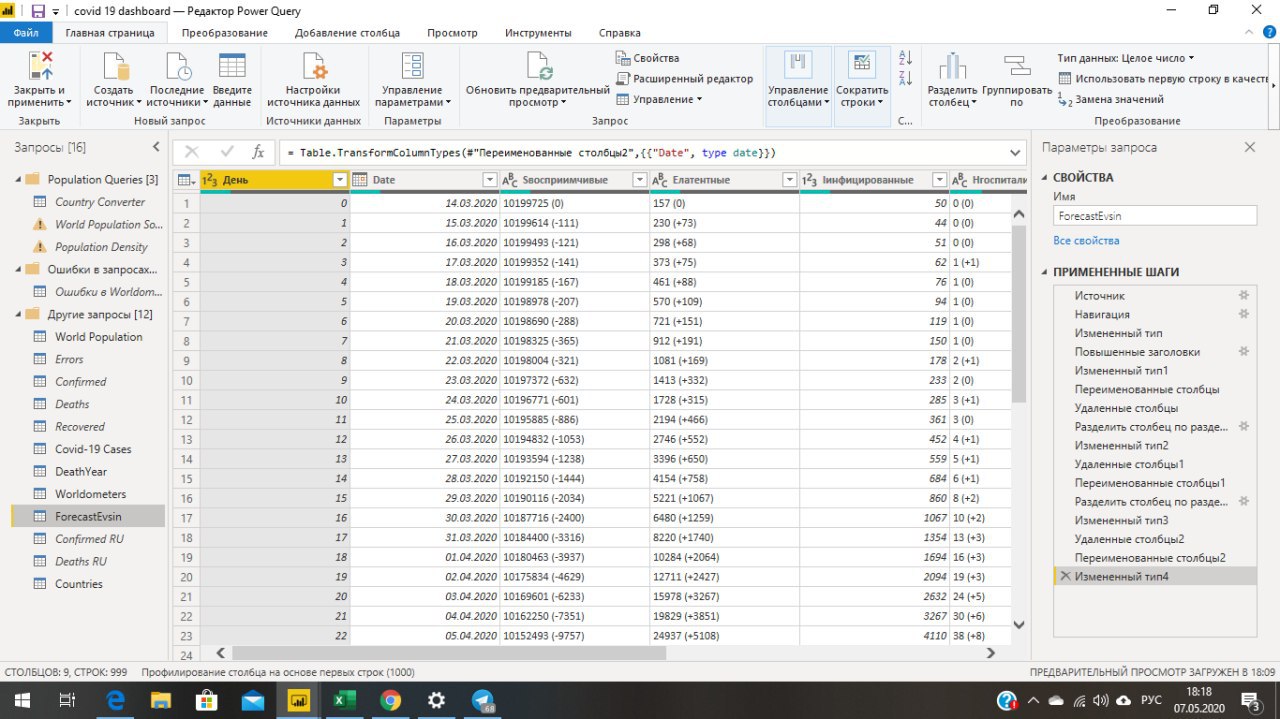Open Тип данных: Целое число dropdown
The image size is (1280, 719).
pos(1126,58)
